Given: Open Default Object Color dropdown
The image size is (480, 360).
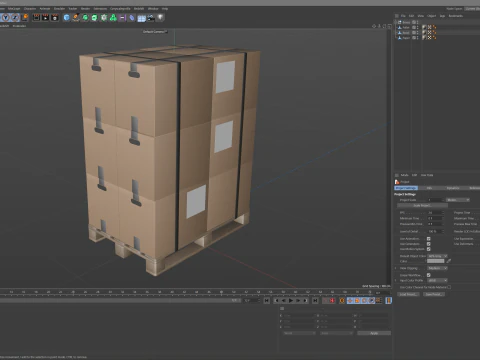Looking at the screenshot, I should (437, 256).
